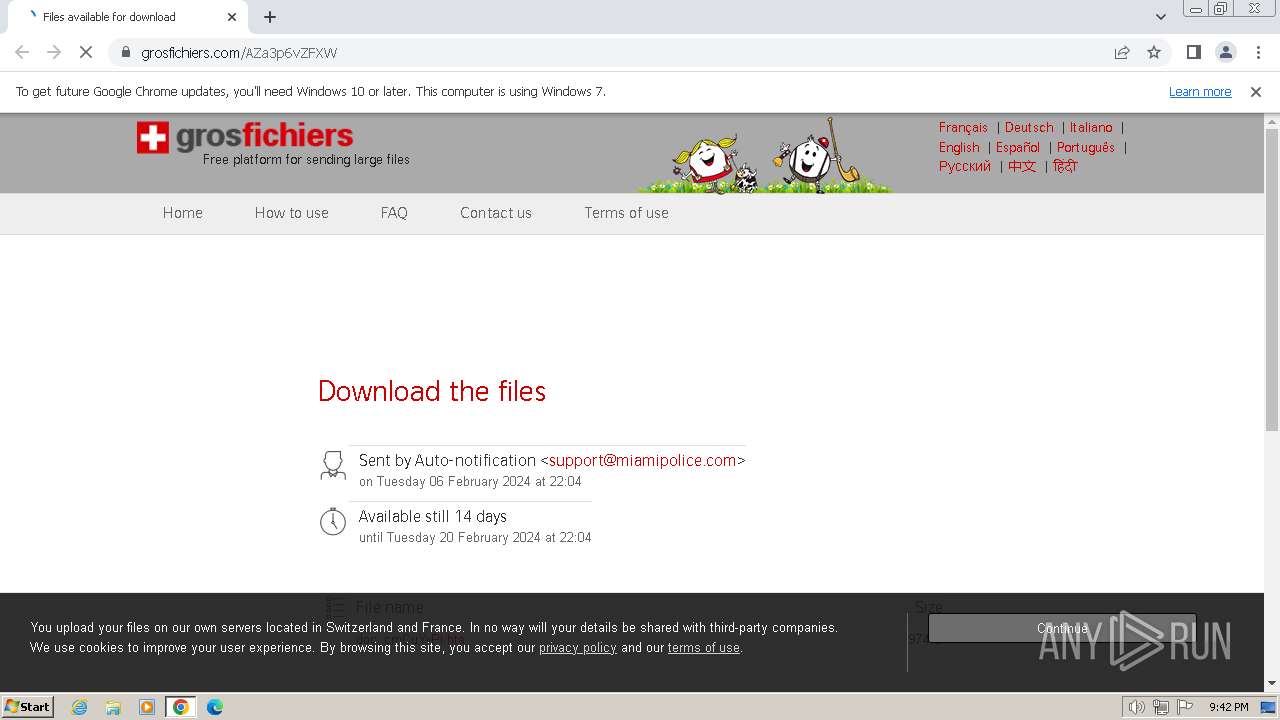Viewport: 1280px width, 720px height.
Task: Switch language to English
Action: [959, 147]
